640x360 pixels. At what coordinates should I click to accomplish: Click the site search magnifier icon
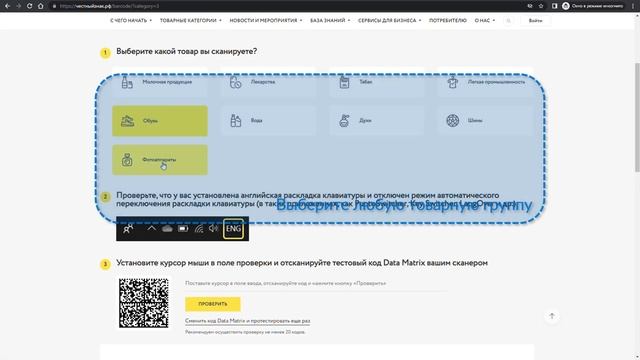point(508,20)
